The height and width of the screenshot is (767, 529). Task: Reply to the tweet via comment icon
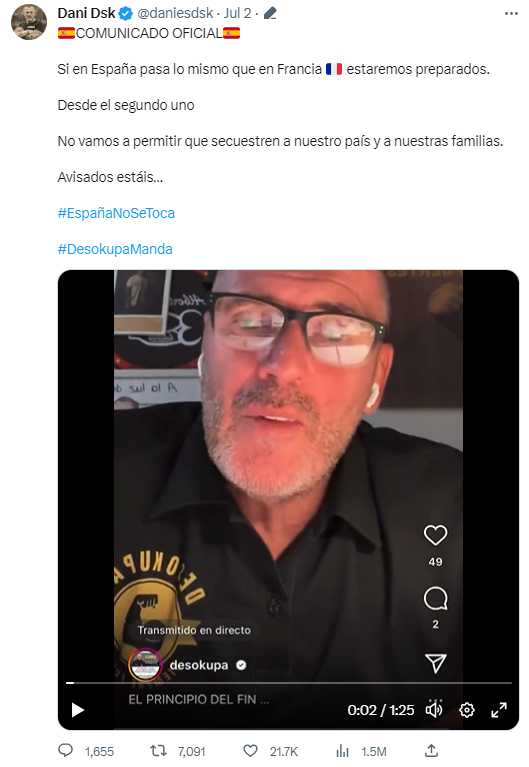65,750
